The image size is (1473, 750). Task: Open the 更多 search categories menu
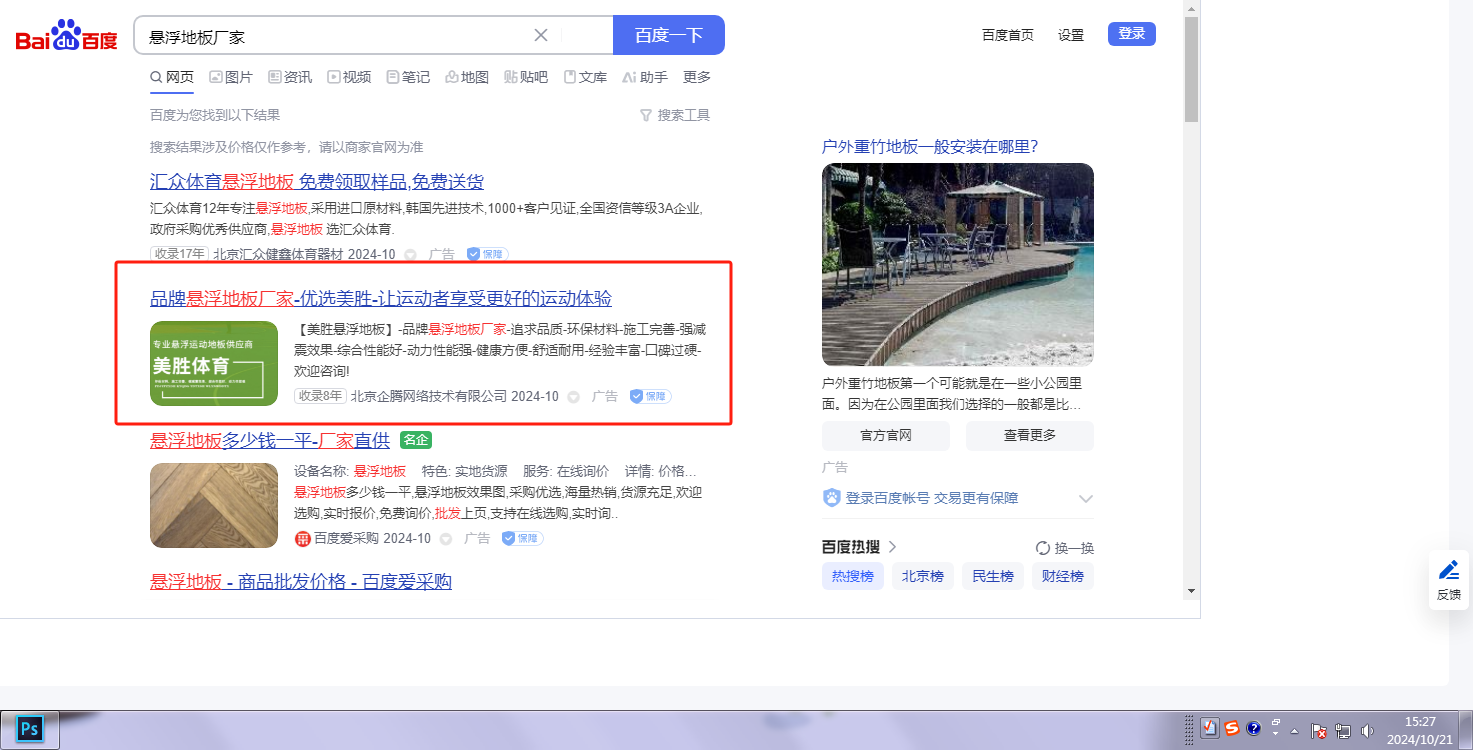(x=697, y=77)
